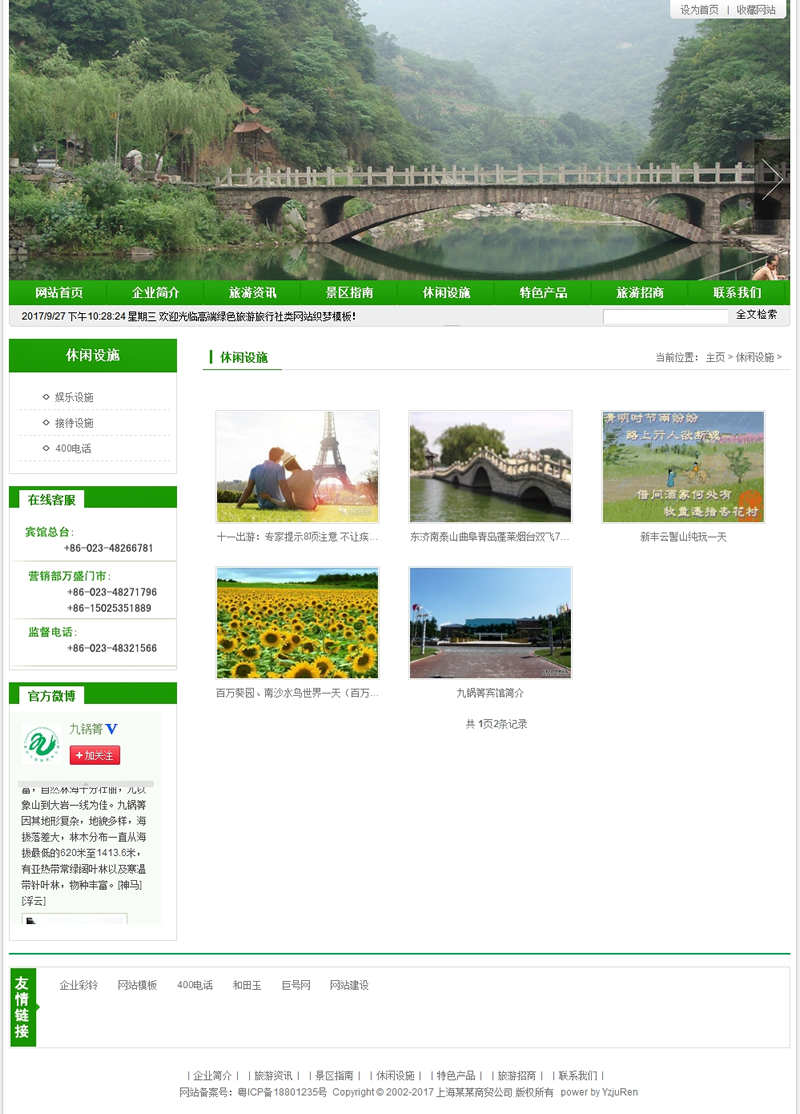
Task: Click the 九锅箐 Weibo avatar logo
Action: 42,745
